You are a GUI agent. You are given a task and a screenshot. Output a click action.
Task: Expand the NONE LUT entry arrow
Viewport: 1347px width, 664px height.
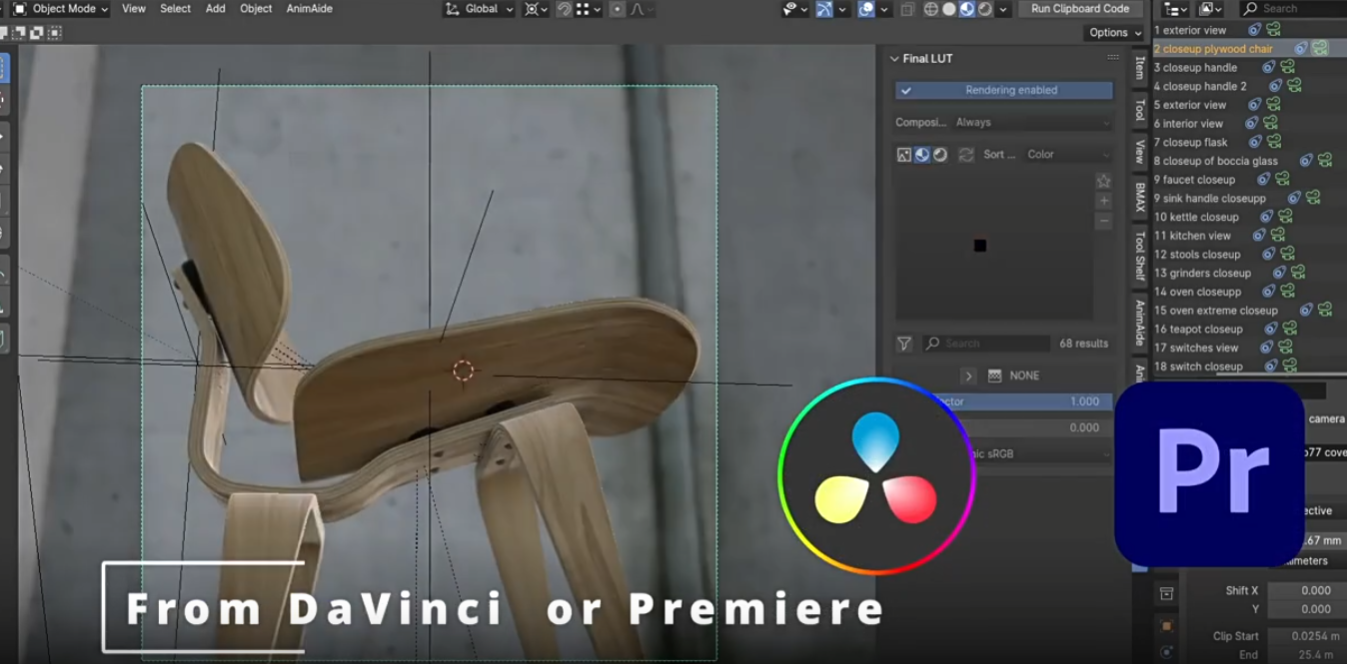[968, 376]
